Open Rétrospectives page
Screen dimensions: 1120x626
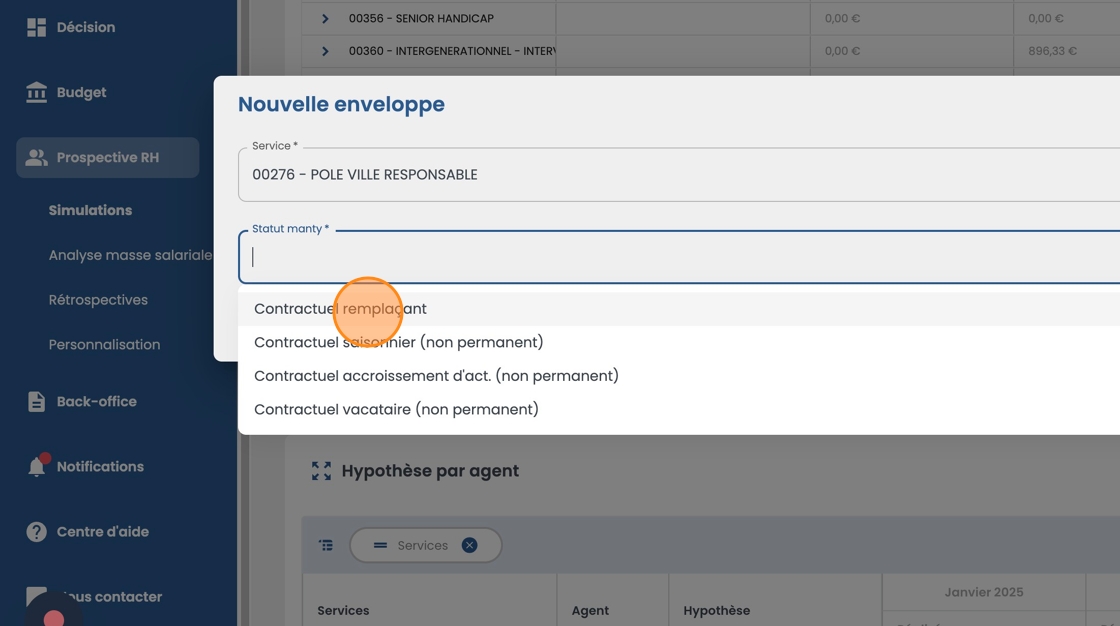coord(98,300)
